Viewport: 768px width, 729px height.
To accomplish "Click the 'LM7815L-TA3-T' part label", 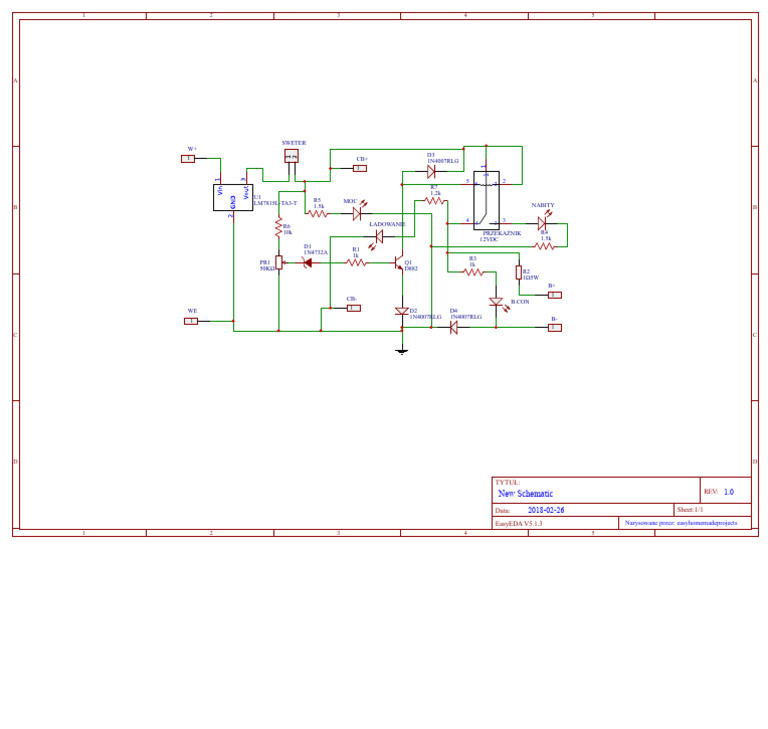I will (x=275, y=203).
